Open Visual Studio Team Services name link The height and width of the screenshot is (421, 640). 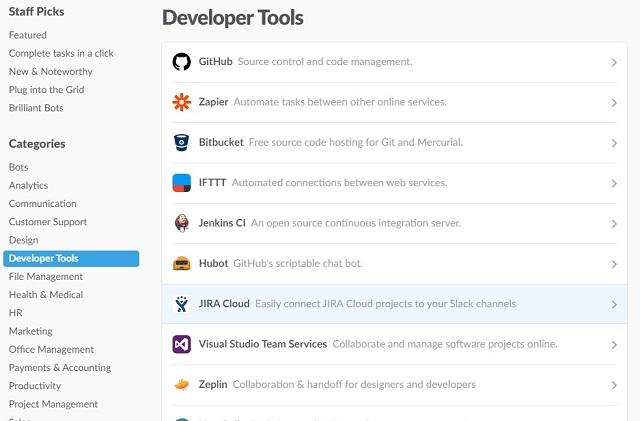point(263,344)
